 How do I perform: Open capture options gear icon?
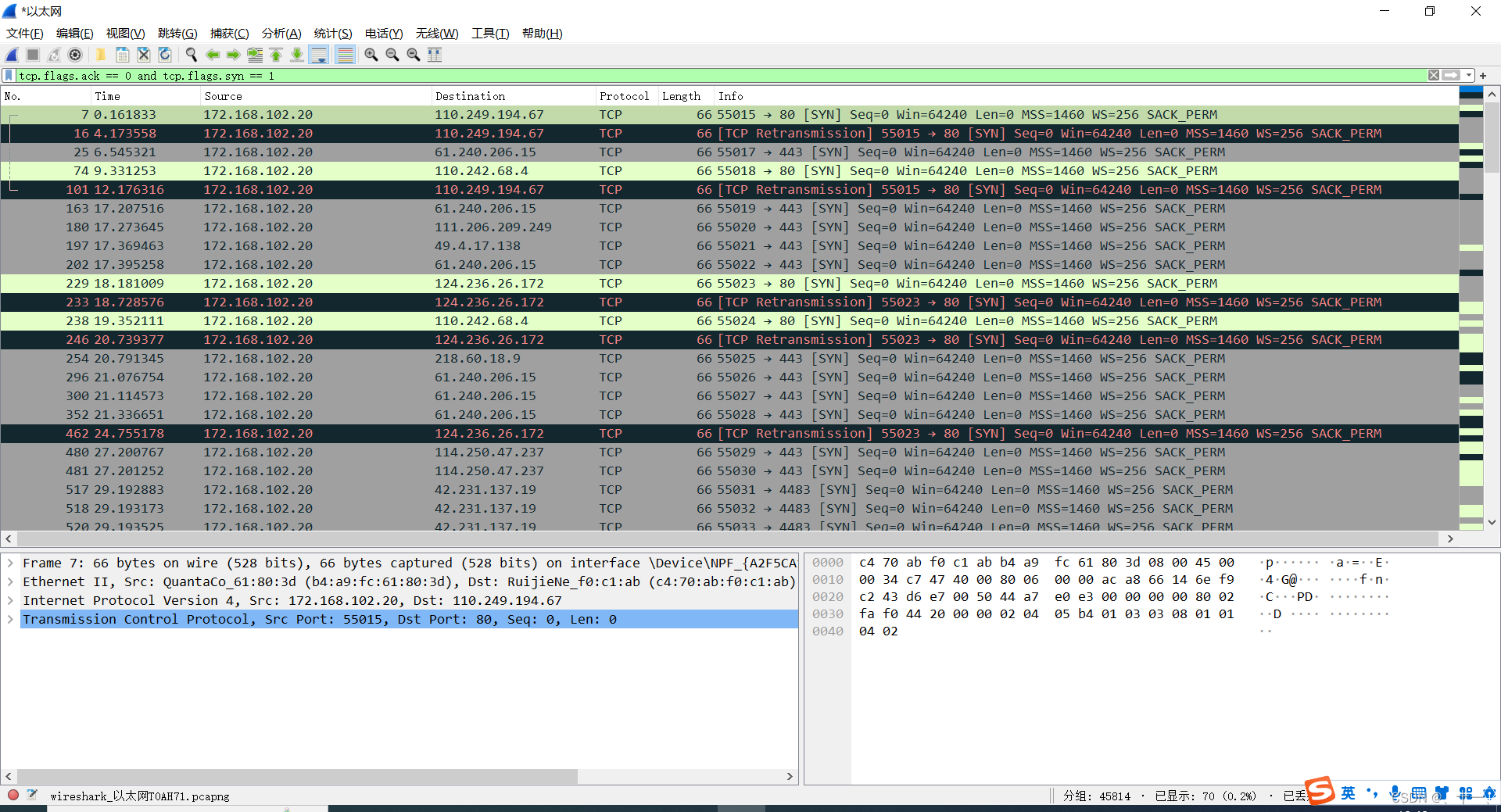pyautogui.click(x=75, y=55)
